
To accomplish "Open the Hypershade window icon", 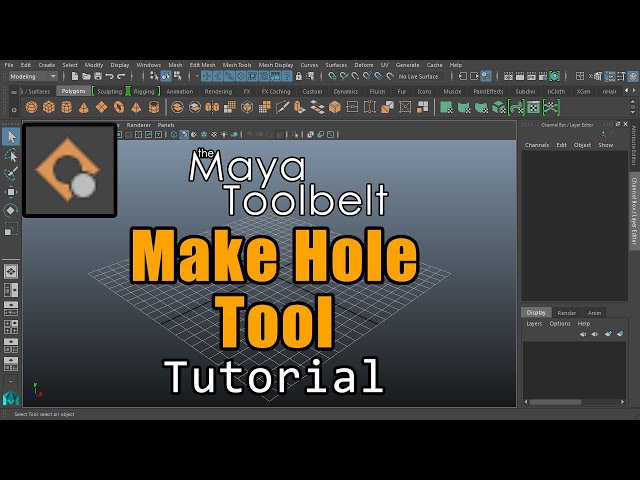I will click(554, 76).
